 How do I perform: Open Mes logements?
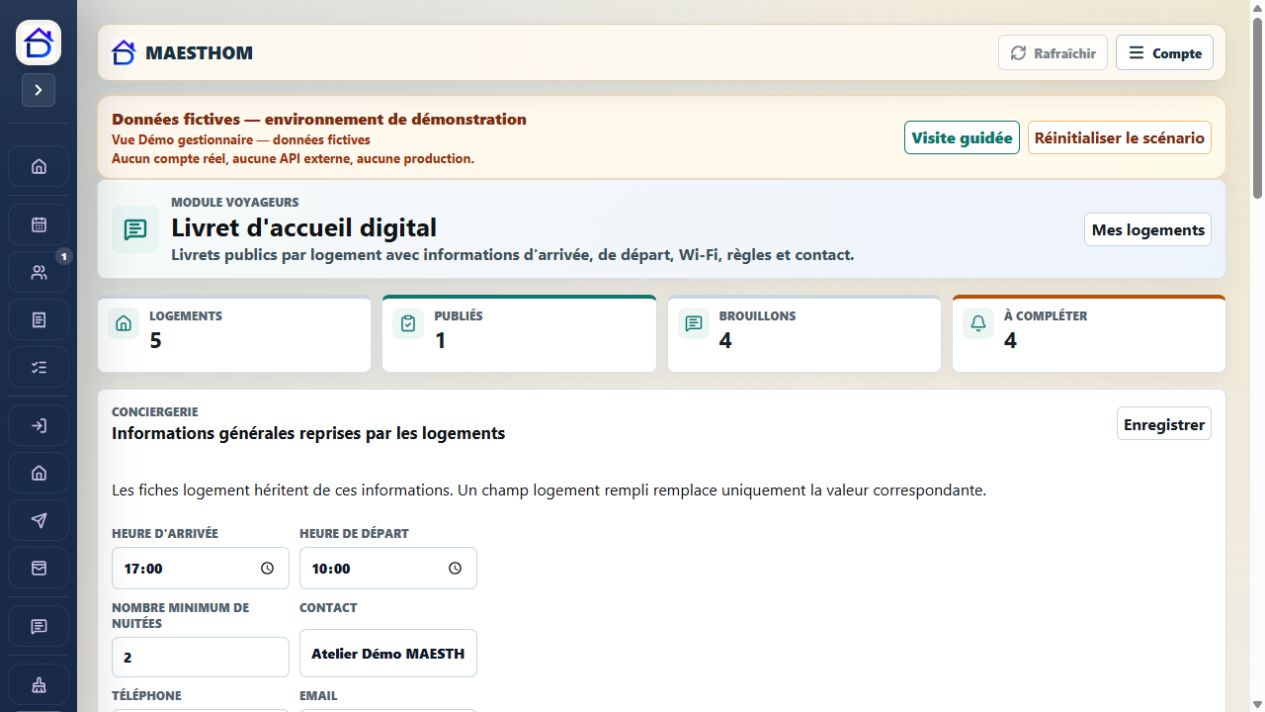coord(1148,229)
